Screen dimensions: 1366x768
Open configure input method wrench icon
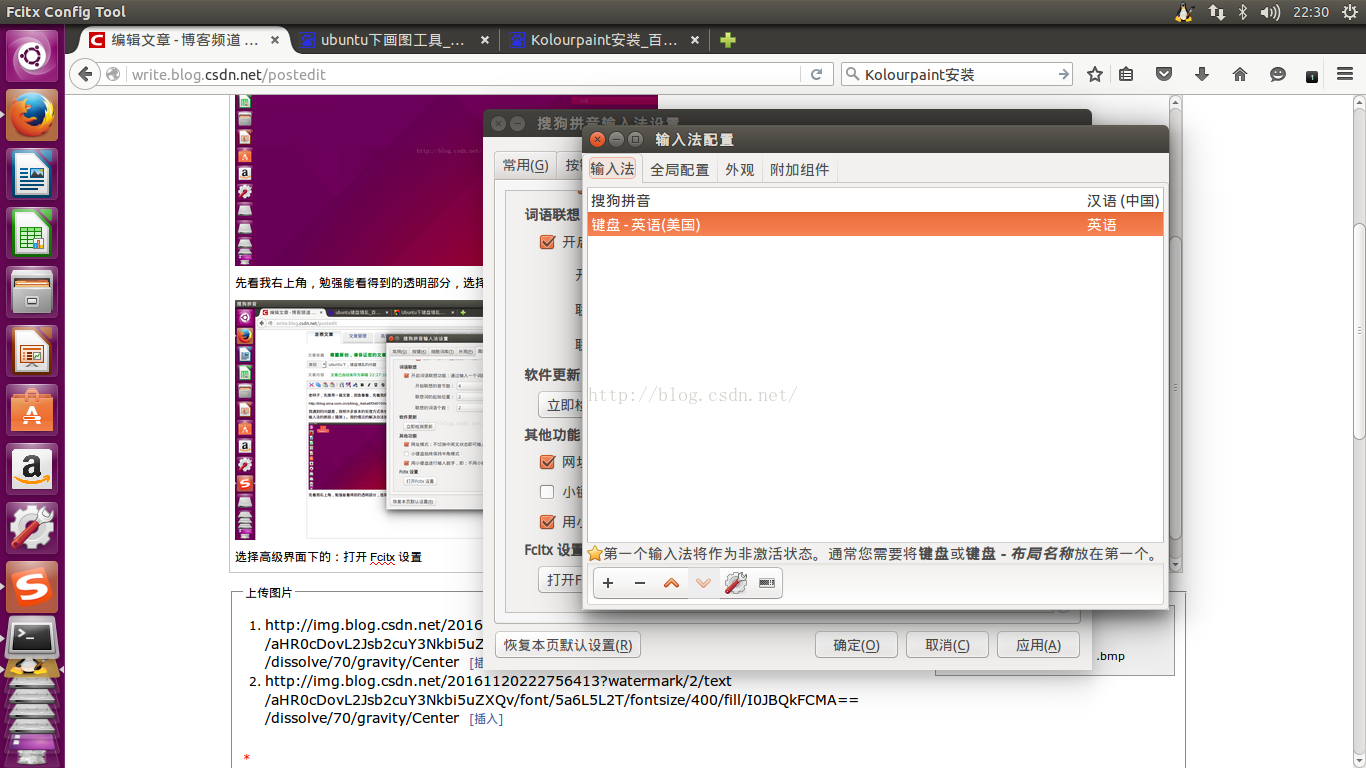[x=735, y=583]
